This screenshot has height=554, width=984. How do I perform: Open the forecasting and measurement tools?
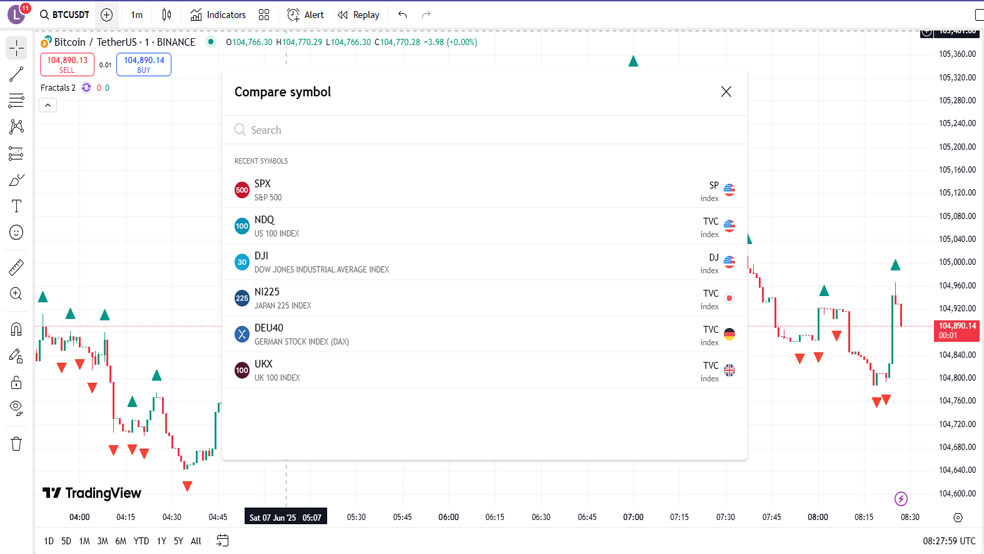point(16,154)
